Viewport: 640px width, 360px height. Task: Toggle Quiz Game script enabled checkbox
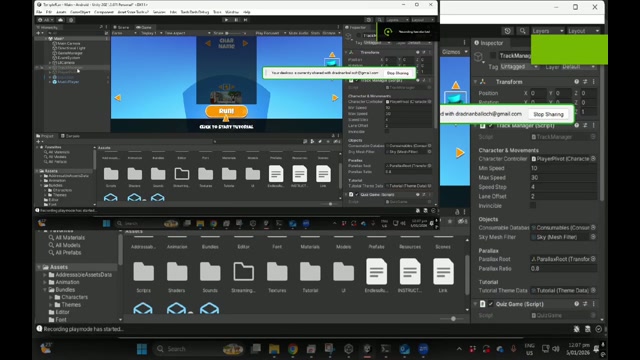[x=491, y=304]
